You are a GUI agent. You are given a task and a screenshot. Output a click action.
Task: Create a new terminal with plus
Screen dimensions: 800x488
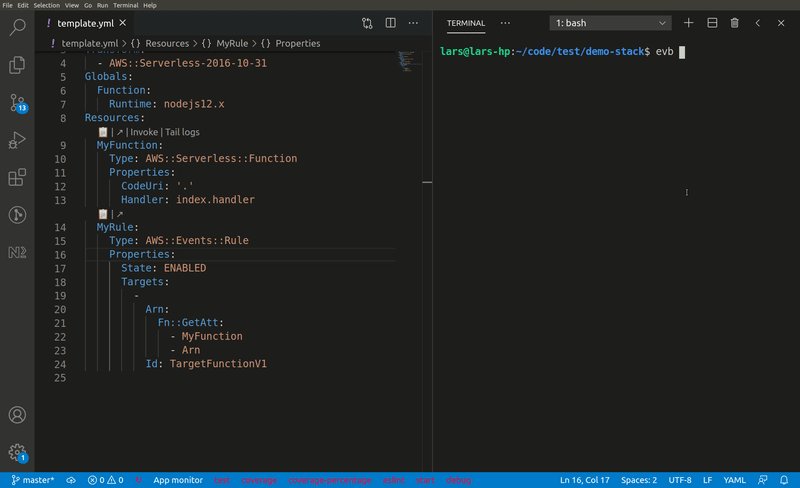click(x=688, y=23)
